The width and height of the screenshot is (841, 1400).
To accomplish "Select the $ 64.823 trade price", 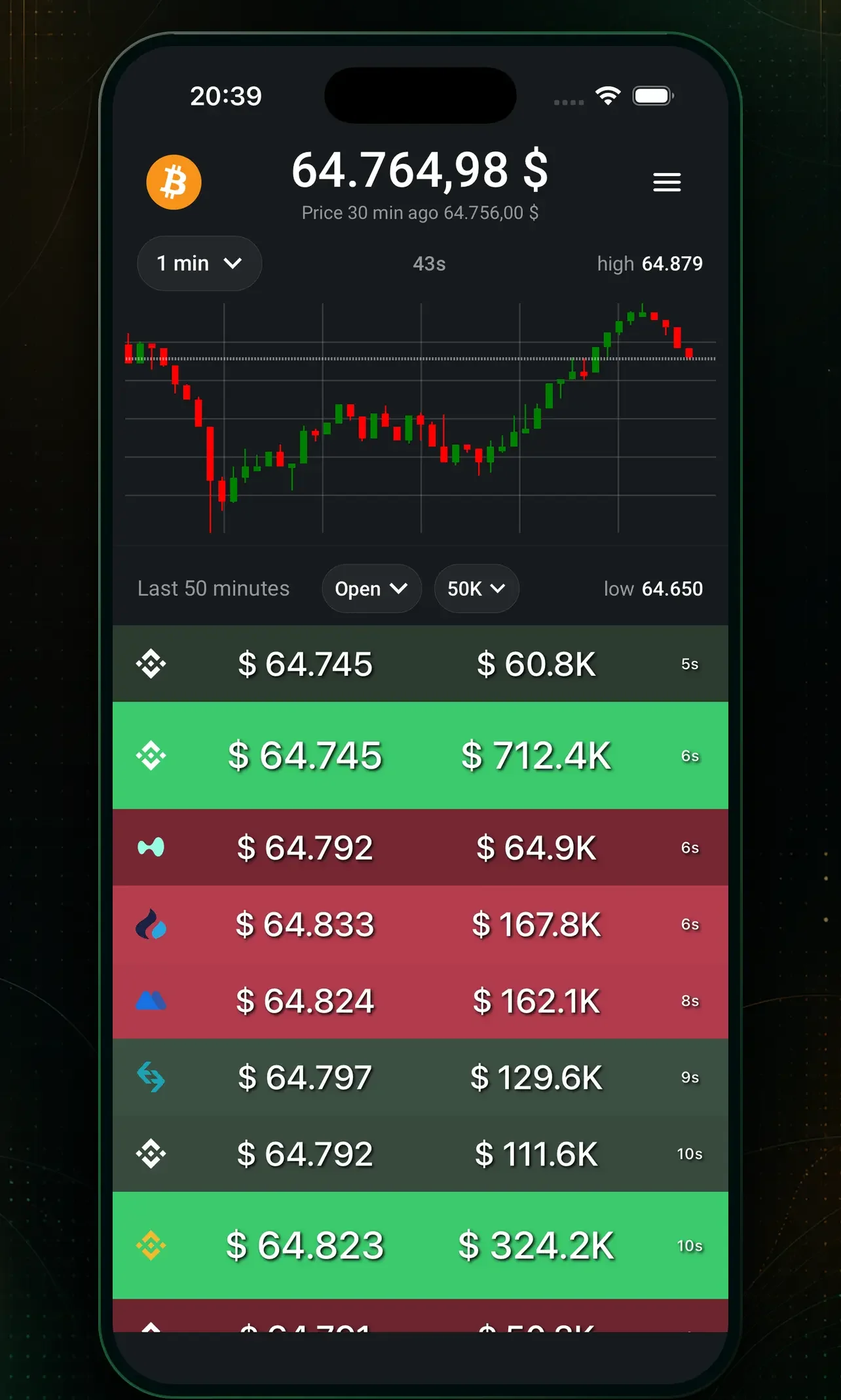I will pos(305,1245).
